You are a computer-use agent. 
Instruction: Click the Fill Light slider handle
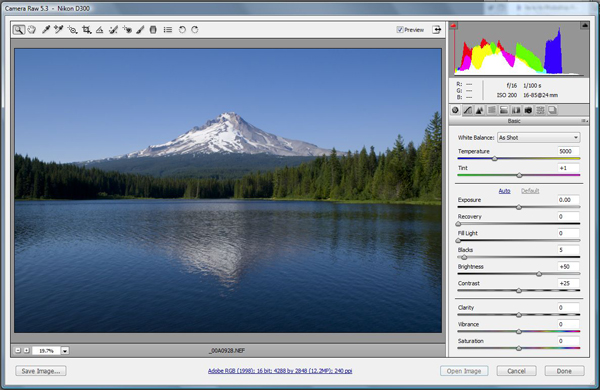coord(458,241)
